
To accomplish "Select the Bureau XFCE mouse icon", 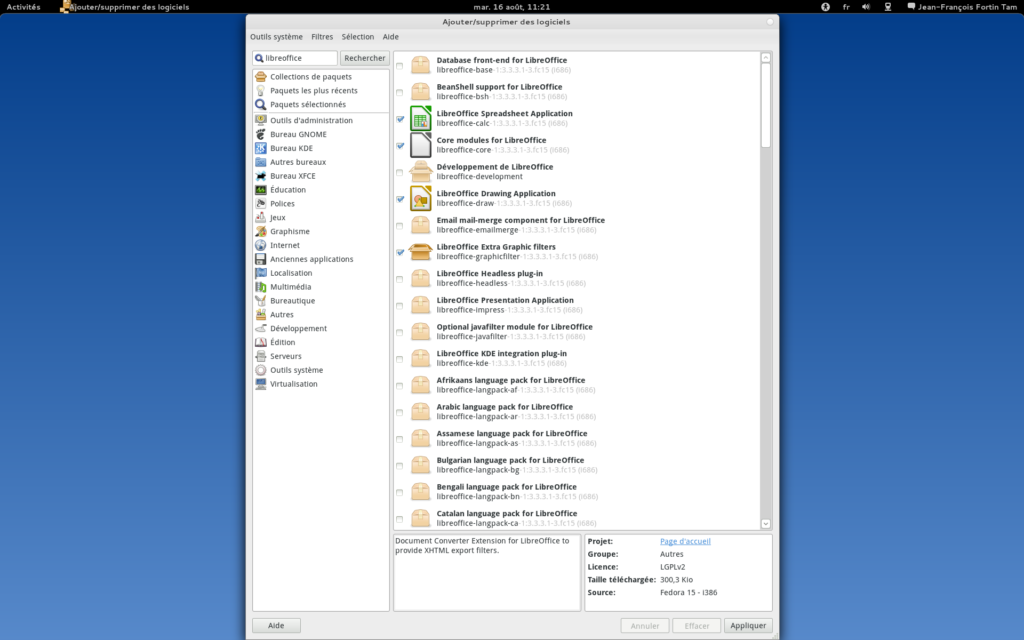I will tap(261, 176).
